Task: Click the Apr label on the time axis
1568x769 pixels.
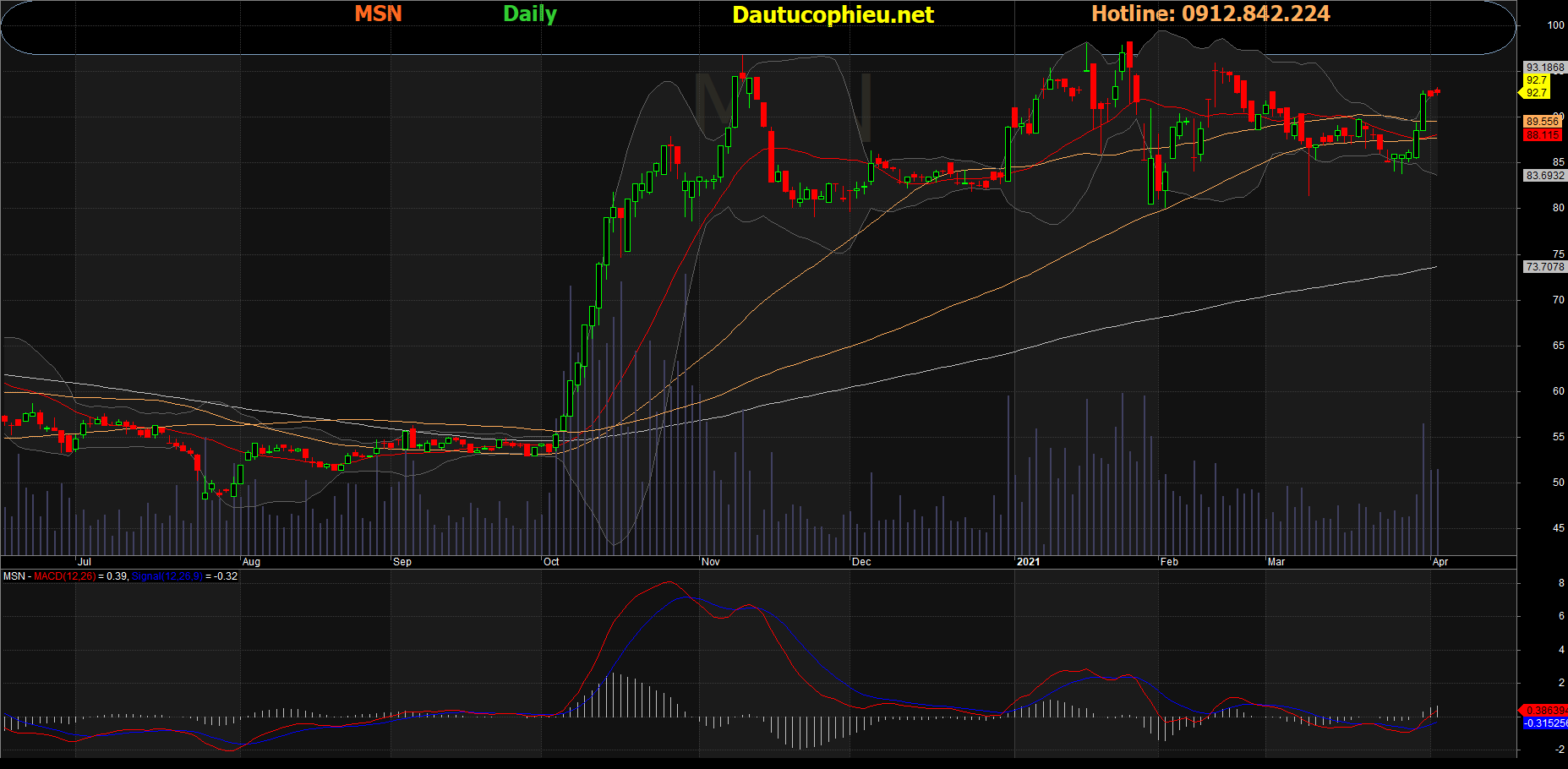Action: point(1440,562)
